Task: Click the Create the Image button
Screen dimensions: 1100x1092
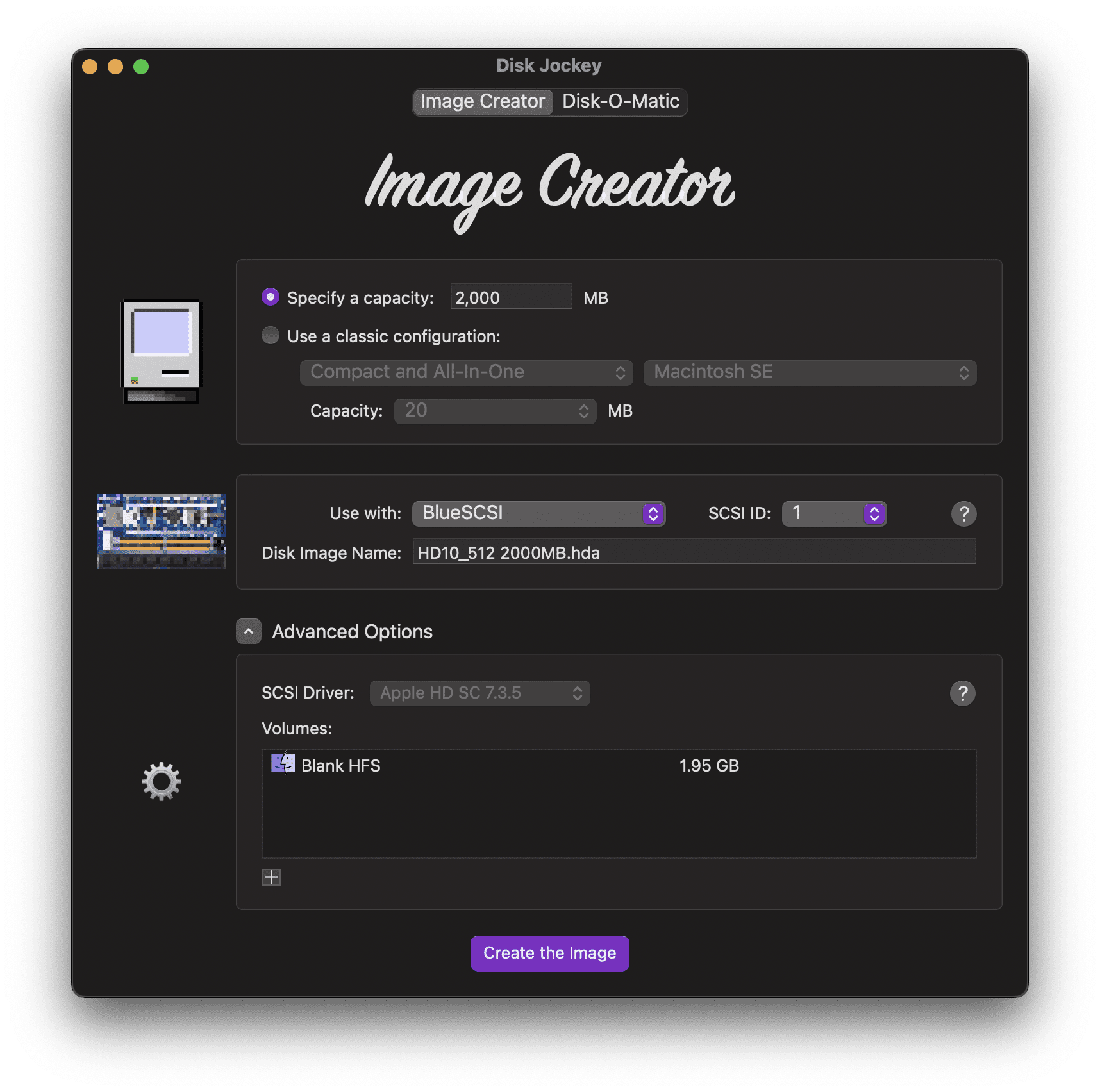Action: tap(550, 953)
